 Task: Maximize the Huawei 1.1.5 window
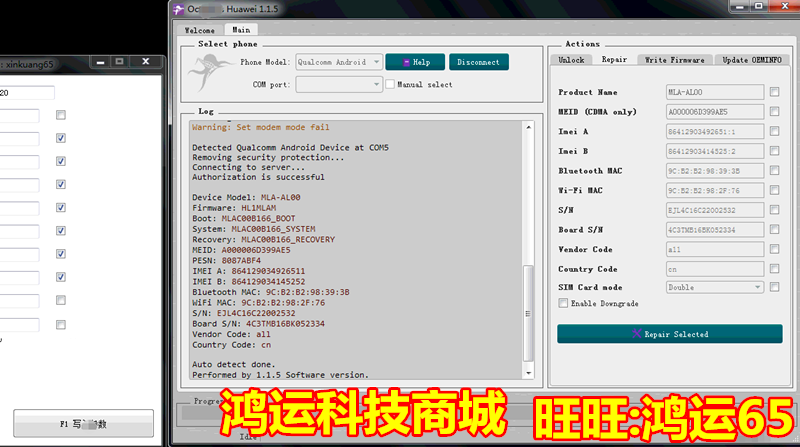pyautogui.click(x=759, y=6)
